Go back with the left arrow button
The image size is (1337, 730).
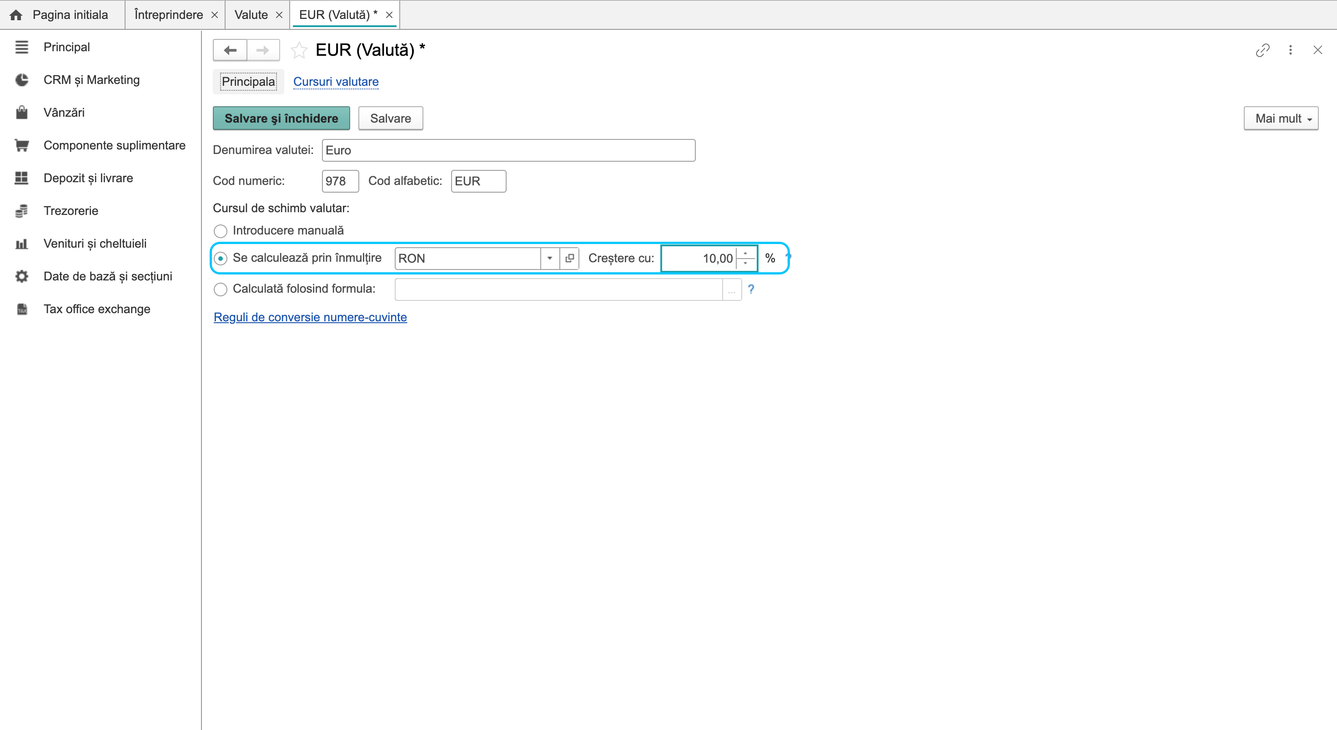[230, 50]
